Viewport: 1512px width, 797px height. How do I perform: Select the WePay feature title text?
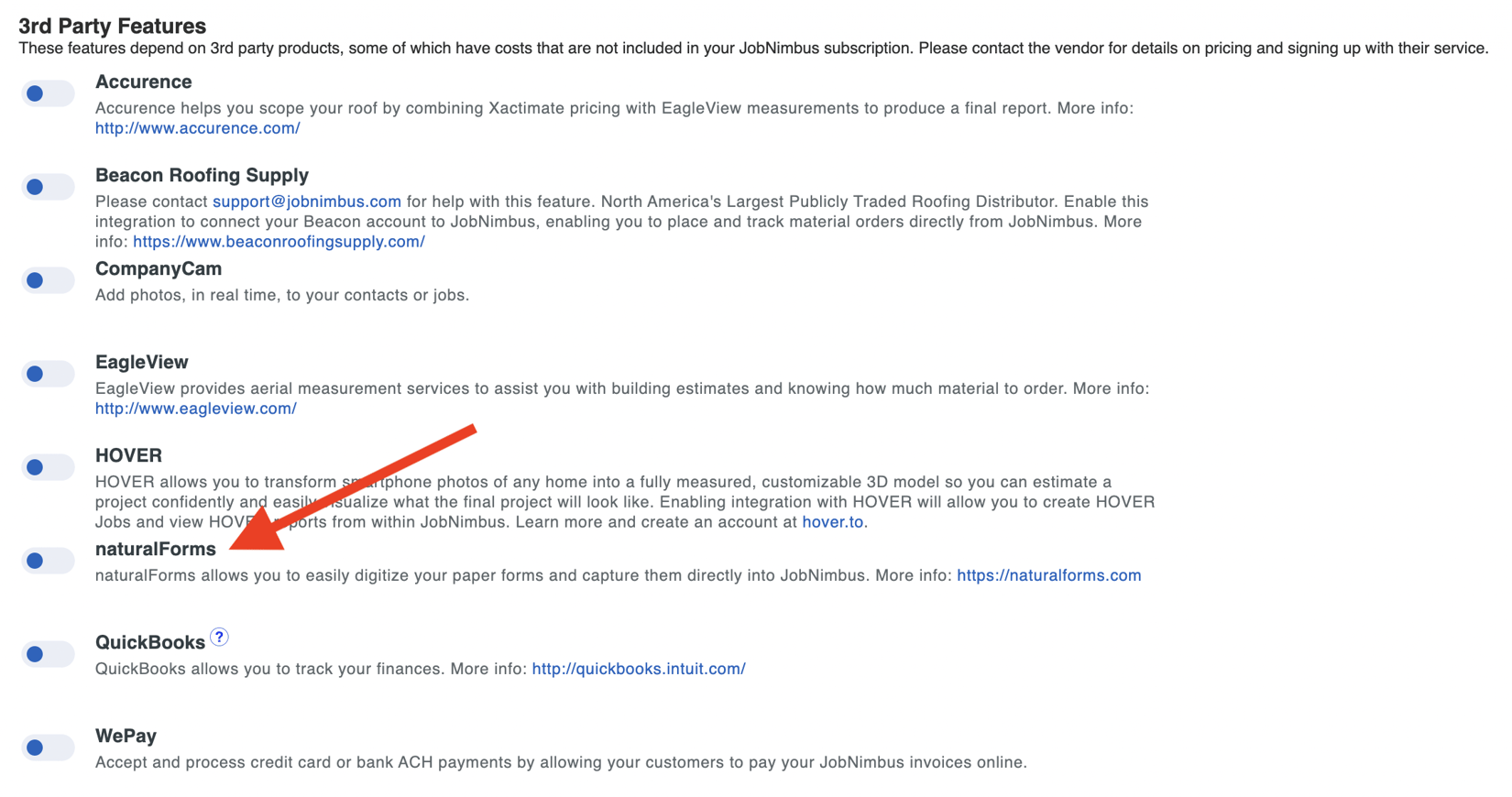[x=126, y=736]
